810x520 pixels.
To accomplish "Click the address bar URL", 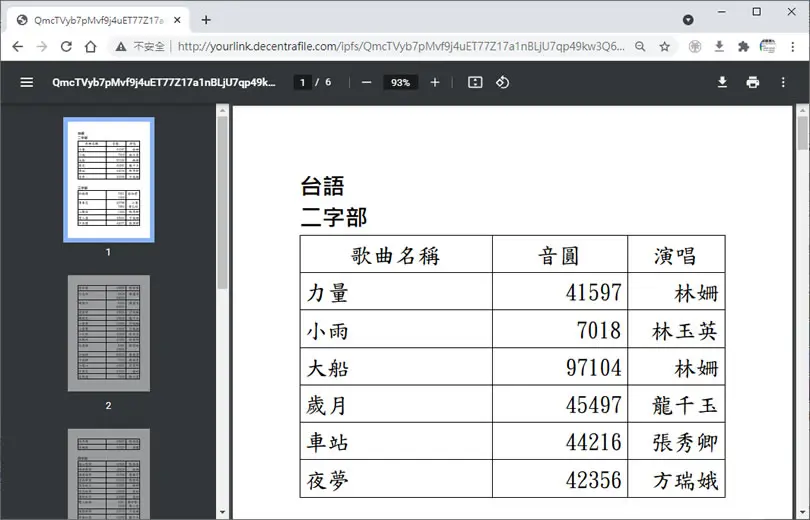I will coord(401,46).
